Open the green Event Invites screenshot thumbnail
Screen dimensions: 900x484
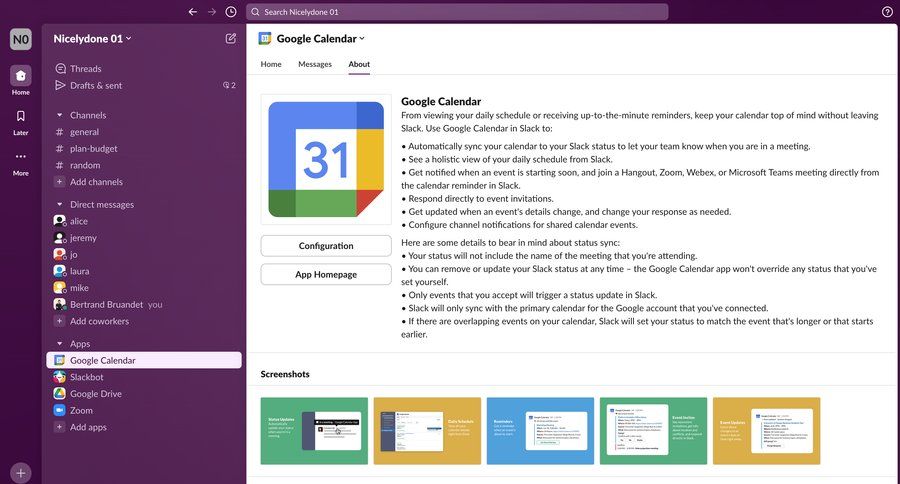pyautogui.click(x=653, y=431)
